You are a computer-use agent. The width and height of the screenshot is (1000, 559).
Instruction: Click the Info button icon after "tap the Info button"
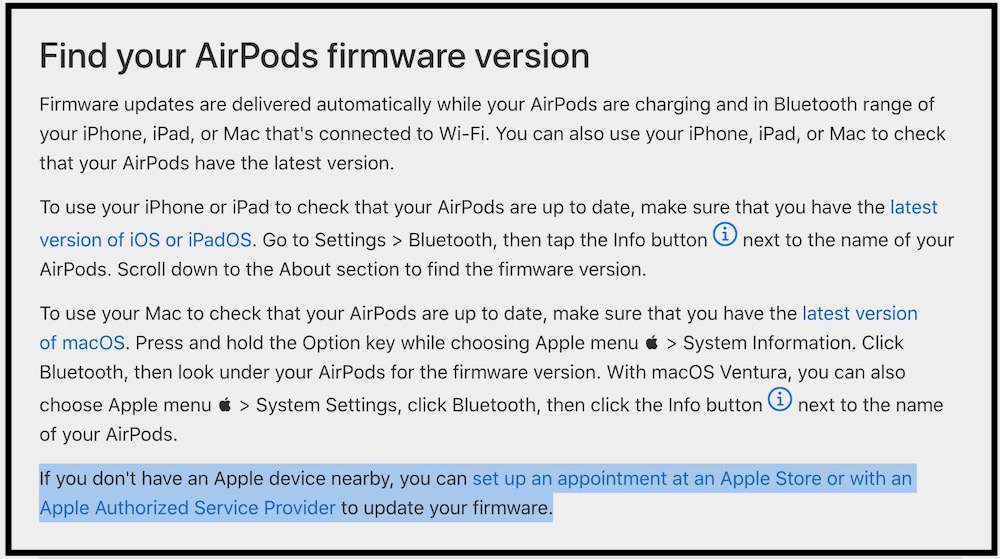tap(725, 237)
